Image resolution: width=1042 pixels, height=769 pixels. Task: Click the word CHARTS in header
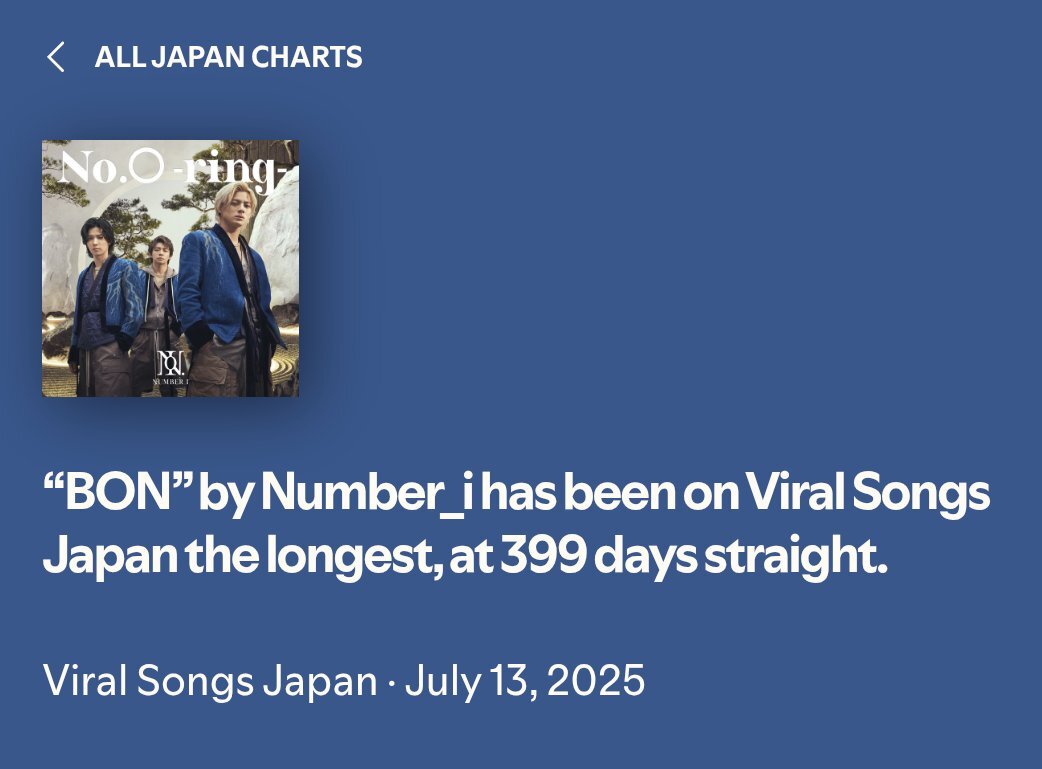tap(307, 57)
